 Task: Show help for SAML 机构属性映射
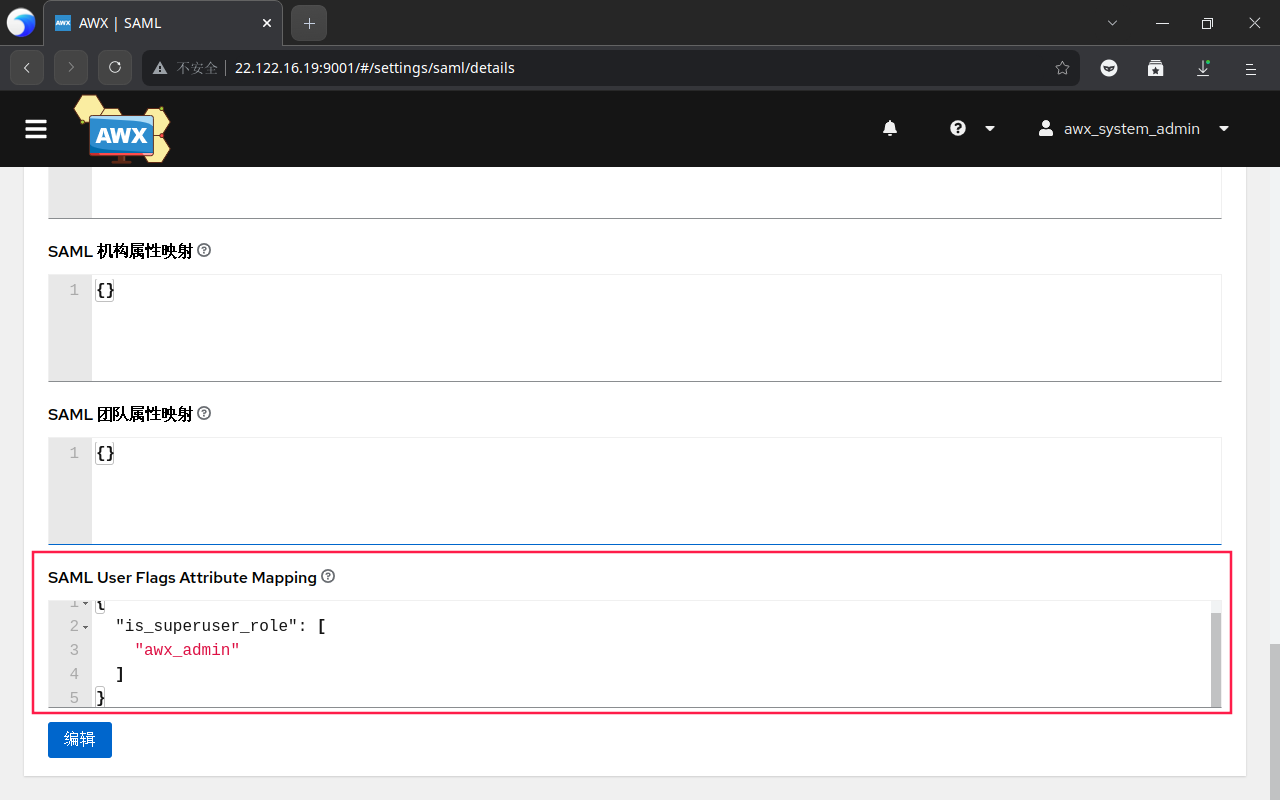204,250
